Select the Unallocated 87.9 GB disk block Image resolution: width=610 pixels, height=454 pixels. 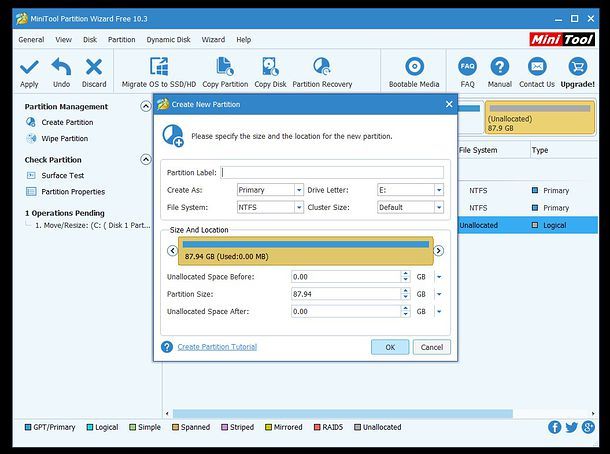pyautogui.click(x=539, y=117)
